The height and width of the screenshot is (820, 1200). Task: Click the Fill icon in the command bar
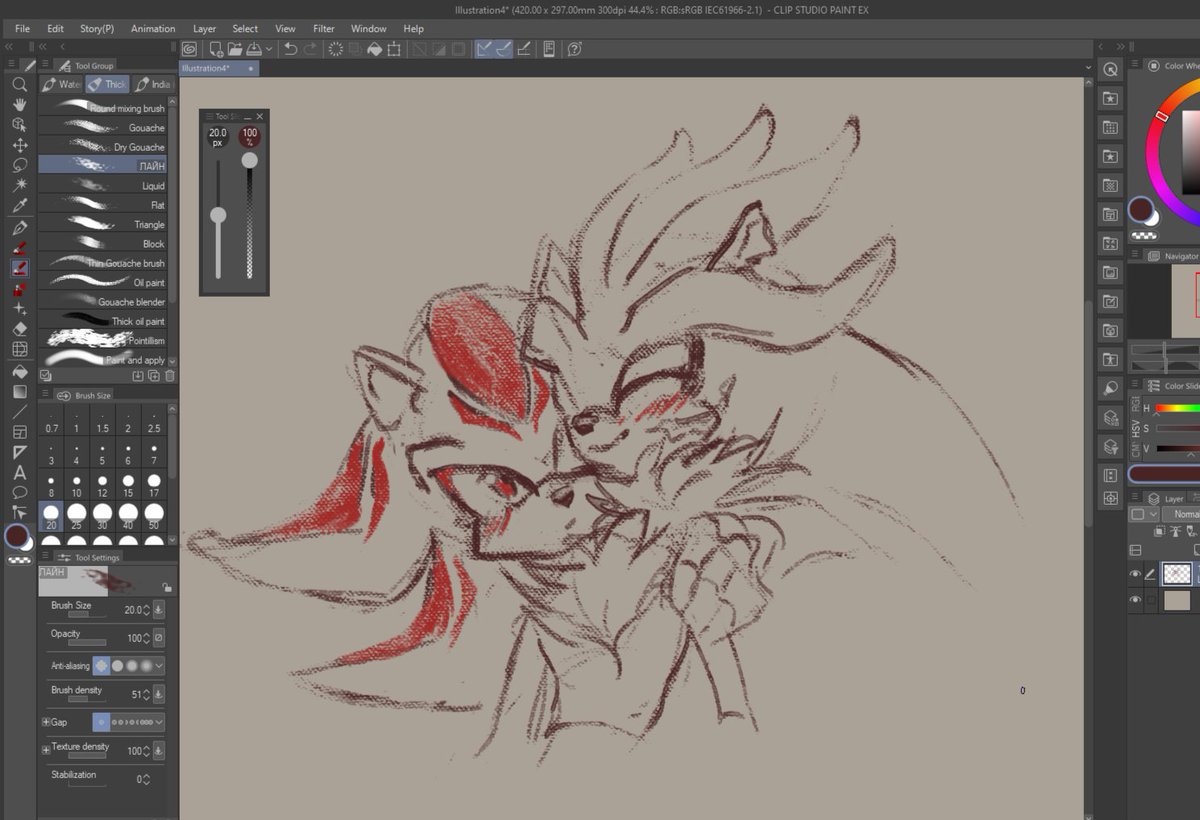tap(374, 48)
